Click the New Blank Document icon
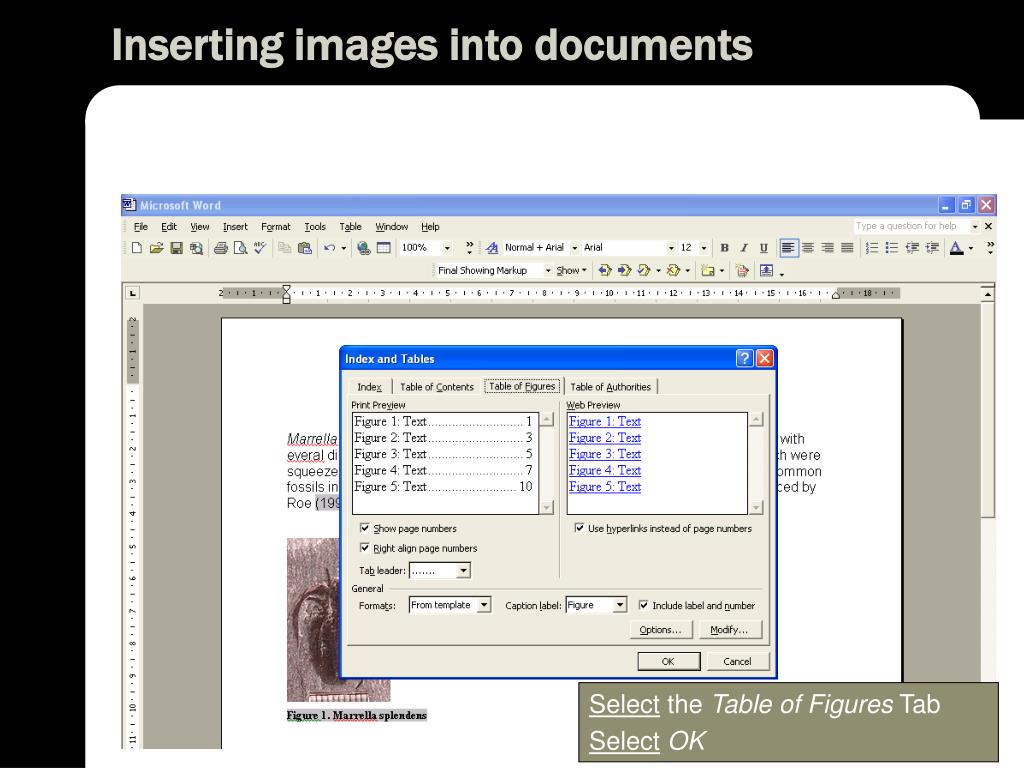1024x768 pixels. point(136,248)
